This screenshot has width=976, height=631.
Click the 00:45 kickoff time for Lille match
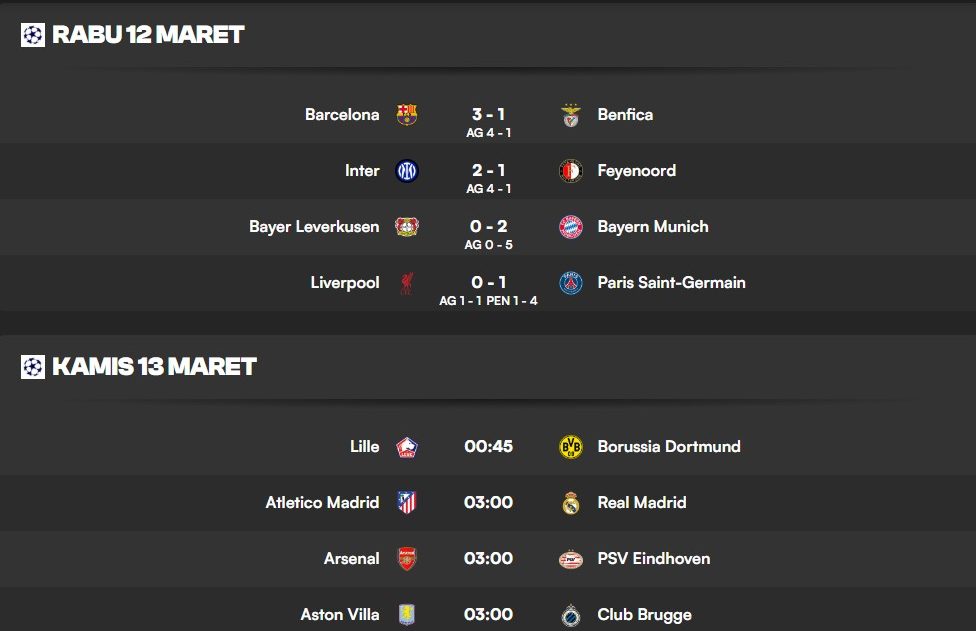[x=489, y=446]
